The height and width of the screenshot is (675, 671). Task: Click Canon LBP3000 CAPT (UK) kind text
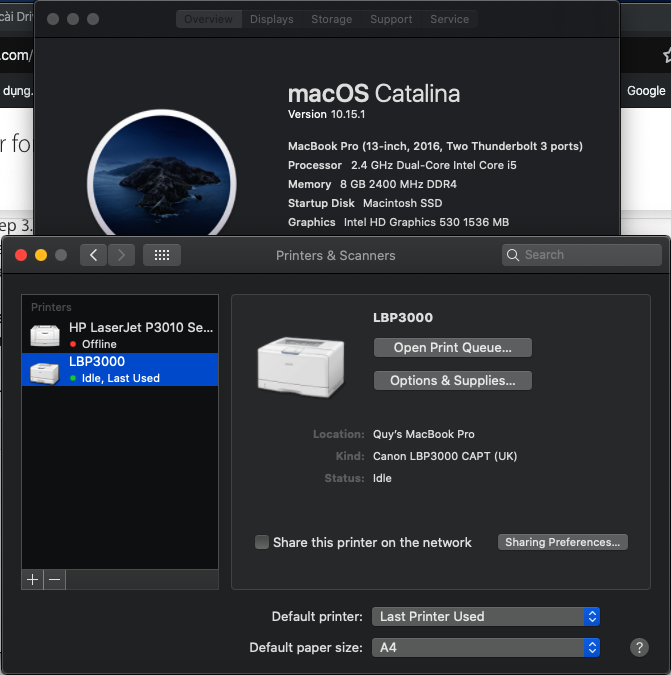pos(445,456)
